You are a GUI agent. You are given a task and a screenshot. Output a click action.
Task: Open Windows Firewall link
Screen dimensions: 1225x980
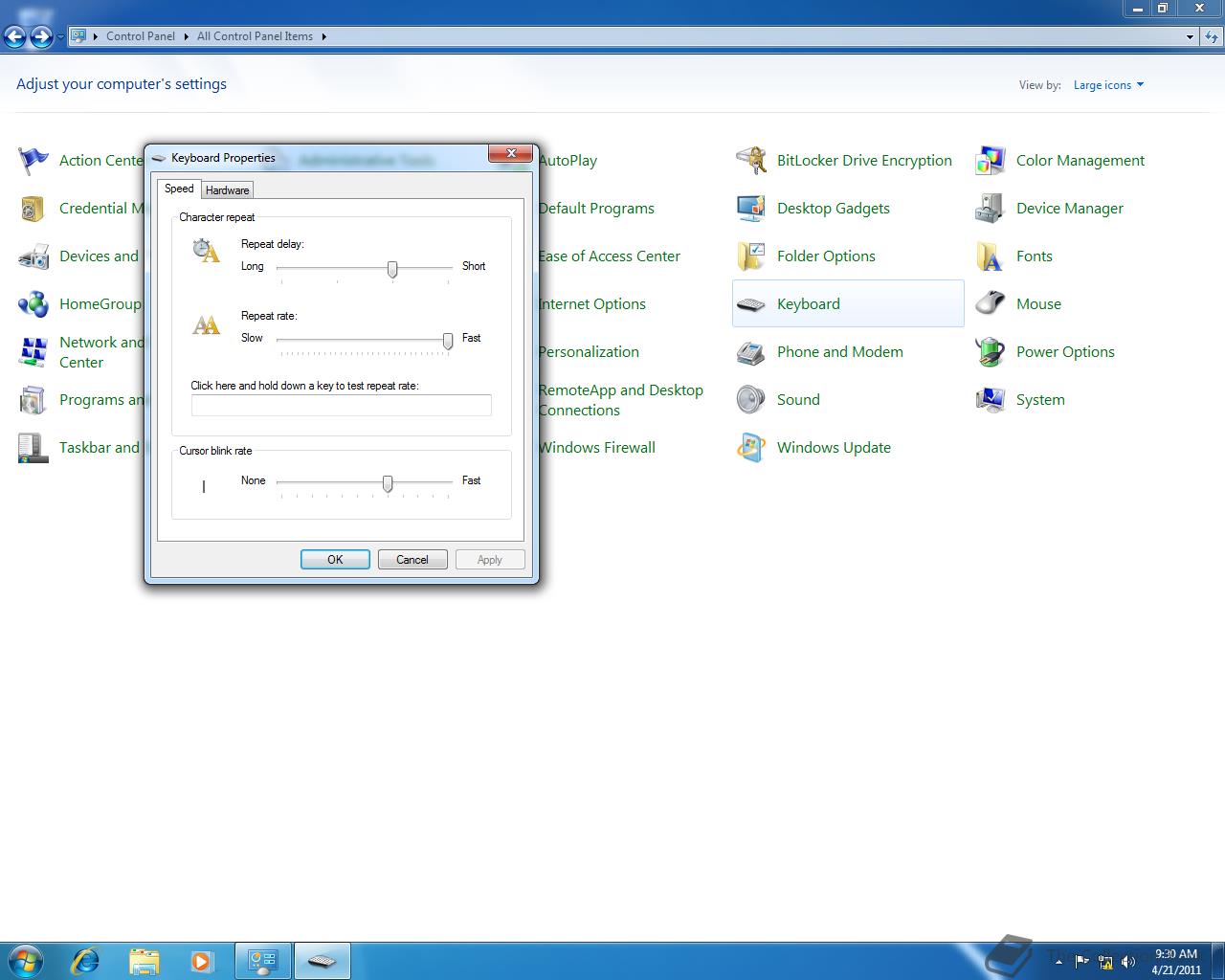click(596, 448)
